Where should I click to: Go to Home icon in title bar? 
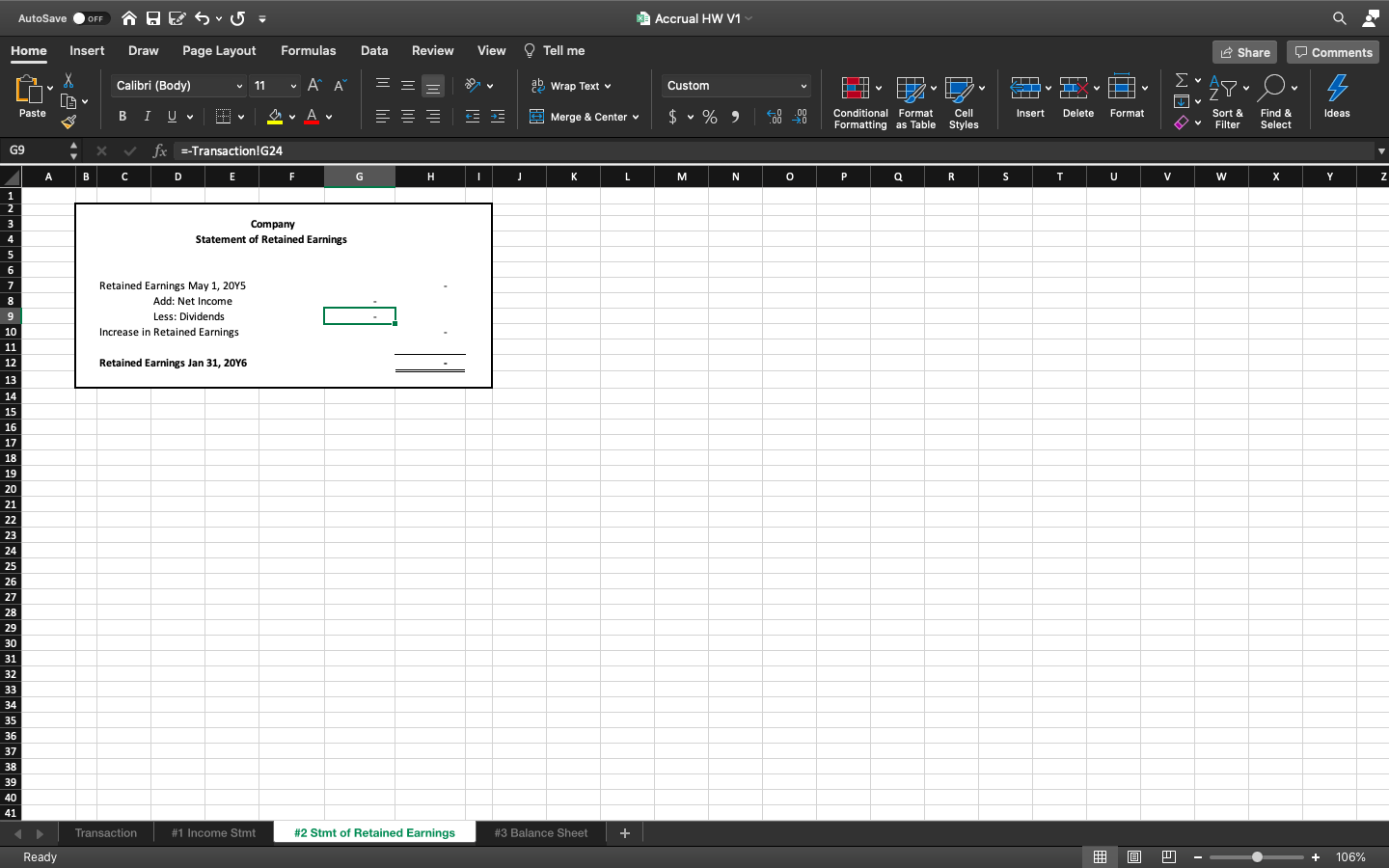tap(129, 18)
